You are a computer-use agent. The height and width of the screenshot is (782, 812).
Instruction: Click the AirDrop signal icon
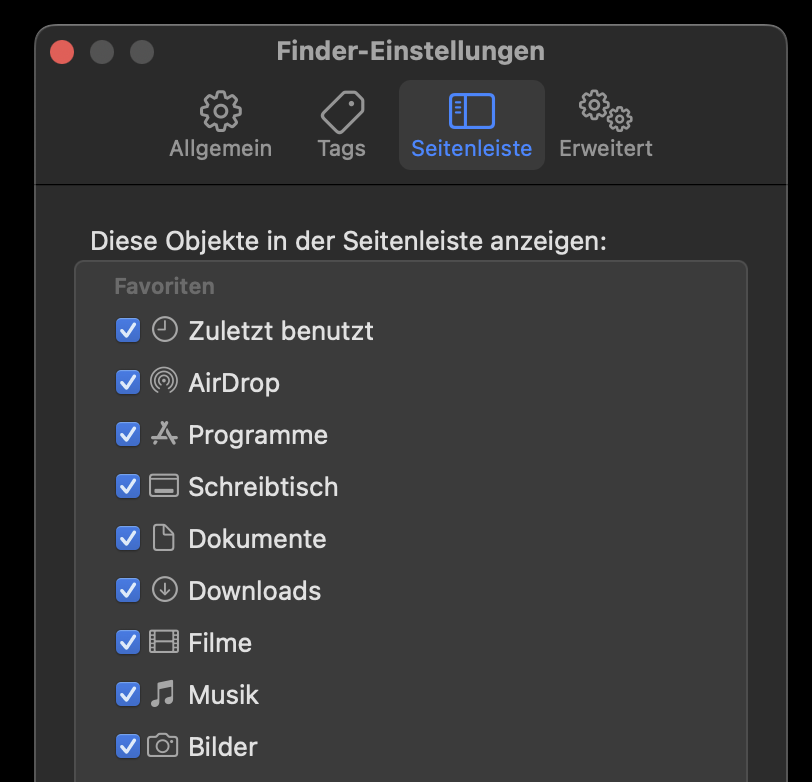(163, 382)
